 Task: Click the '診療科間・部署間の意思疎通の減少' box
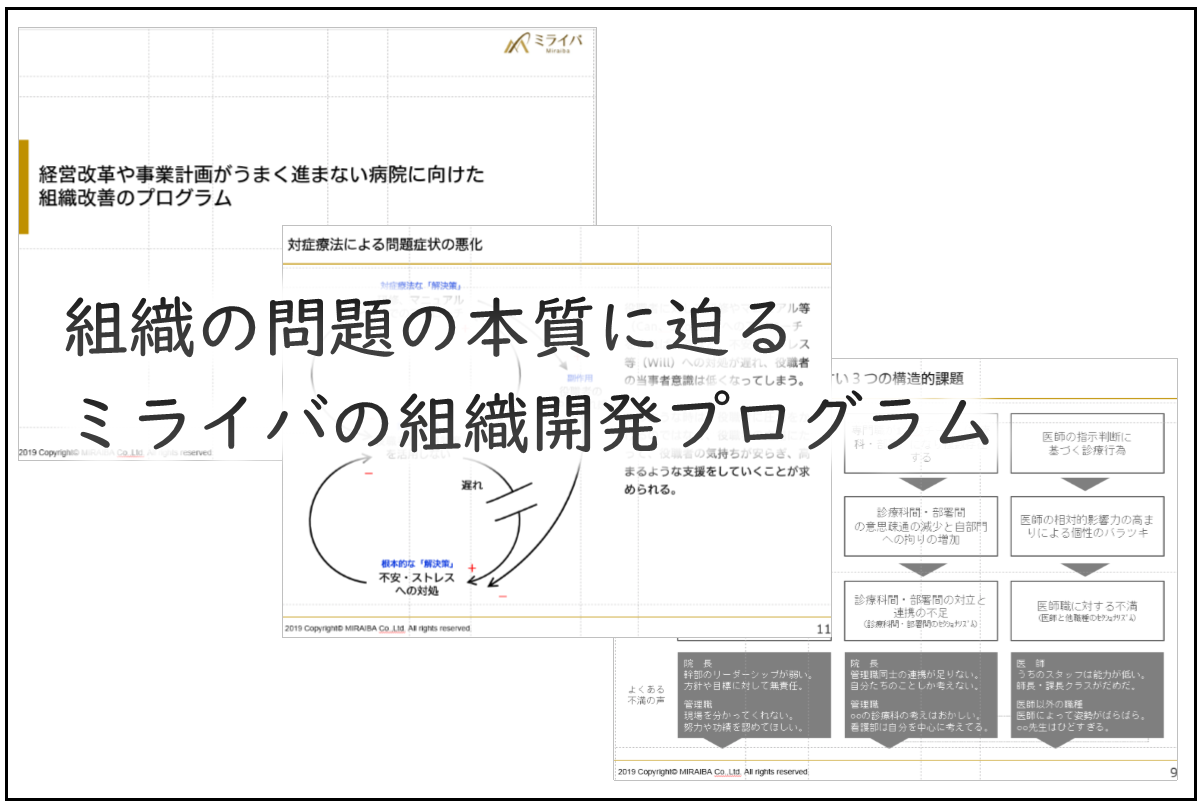click(x=920, y=525)
